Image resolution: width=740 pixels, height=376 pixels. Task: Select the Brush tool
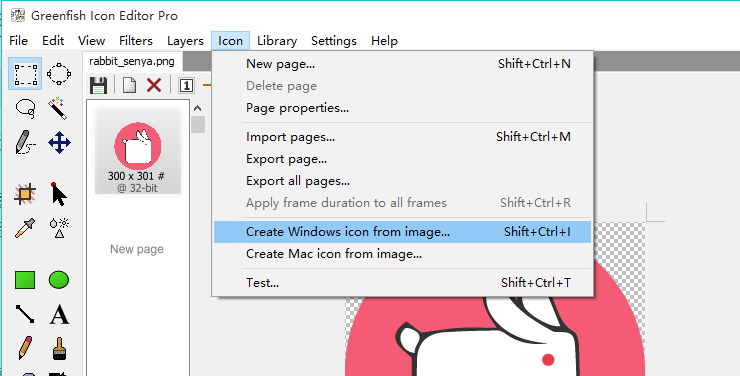[59, 348]
